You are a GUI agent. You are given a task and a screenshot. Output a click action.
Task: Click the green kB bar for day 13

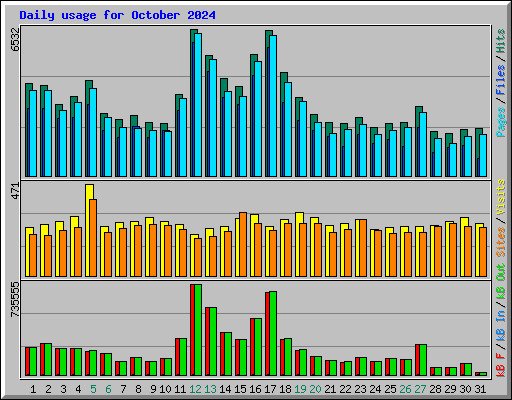click(213, 342)
